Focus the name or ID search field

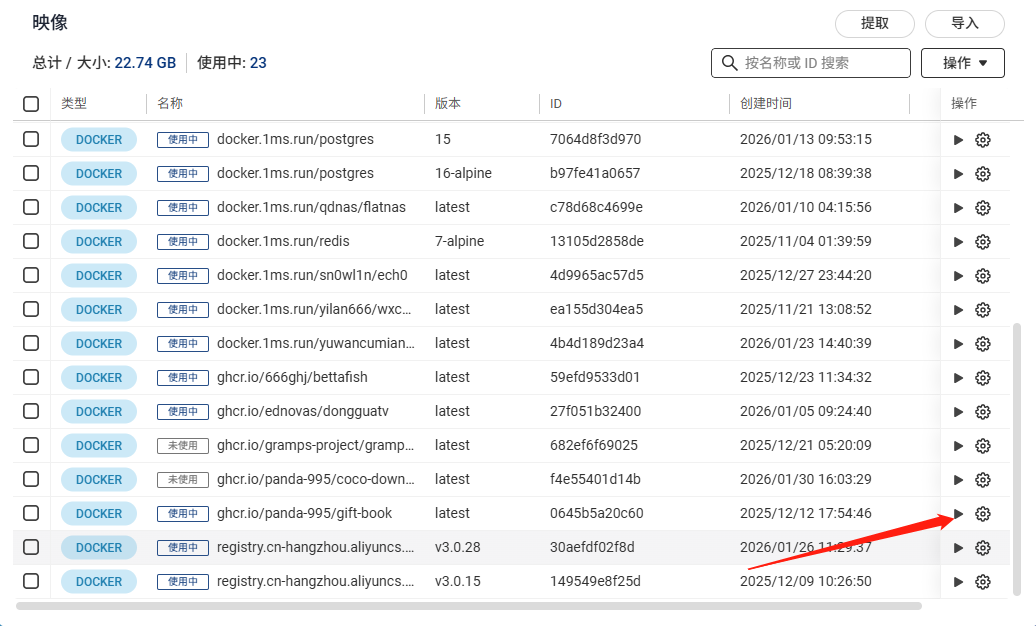tap(822, 63)
